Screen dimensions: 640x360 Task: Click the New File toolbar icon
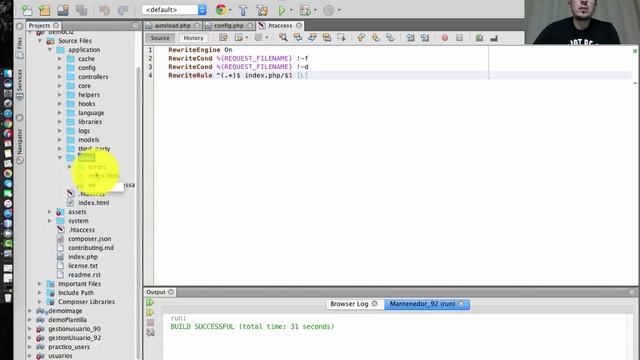point(27,10)
